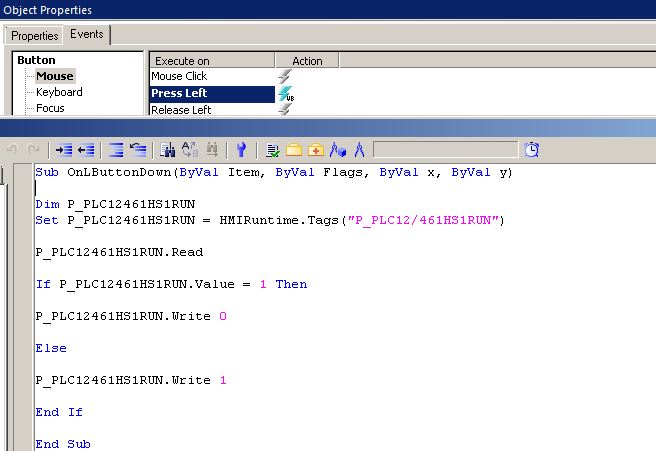Click the 'Else' keyword line
Viewport: 656px width, 451px height.
tap(51, 348)
